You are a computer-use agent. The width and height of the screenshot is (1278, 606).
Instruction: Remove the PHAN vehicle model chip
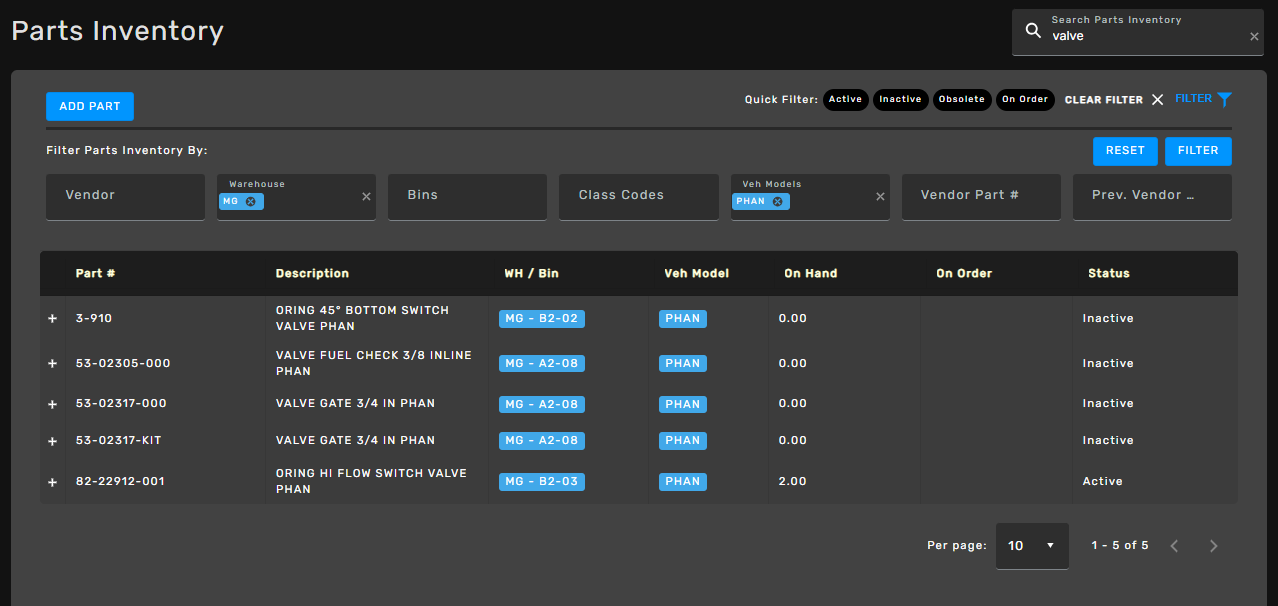pyautogui.click(x=777, y=201)
